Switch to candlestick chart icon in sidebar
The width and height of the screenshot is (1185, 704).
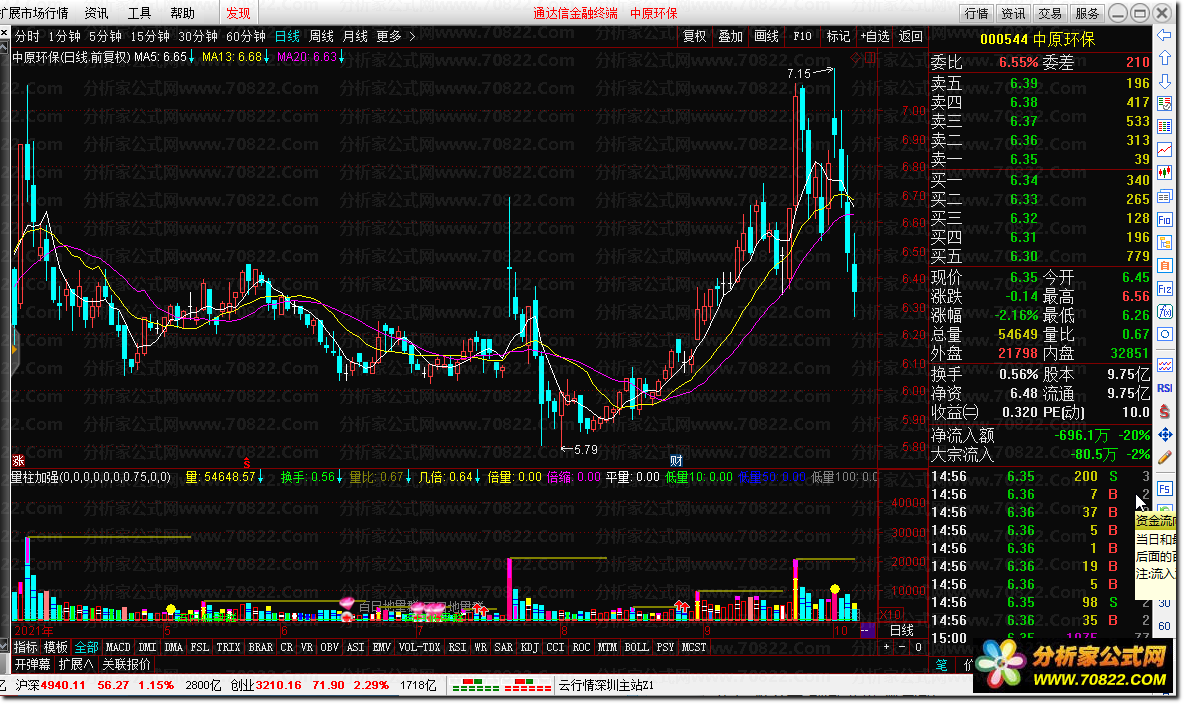coord(1165,173)
